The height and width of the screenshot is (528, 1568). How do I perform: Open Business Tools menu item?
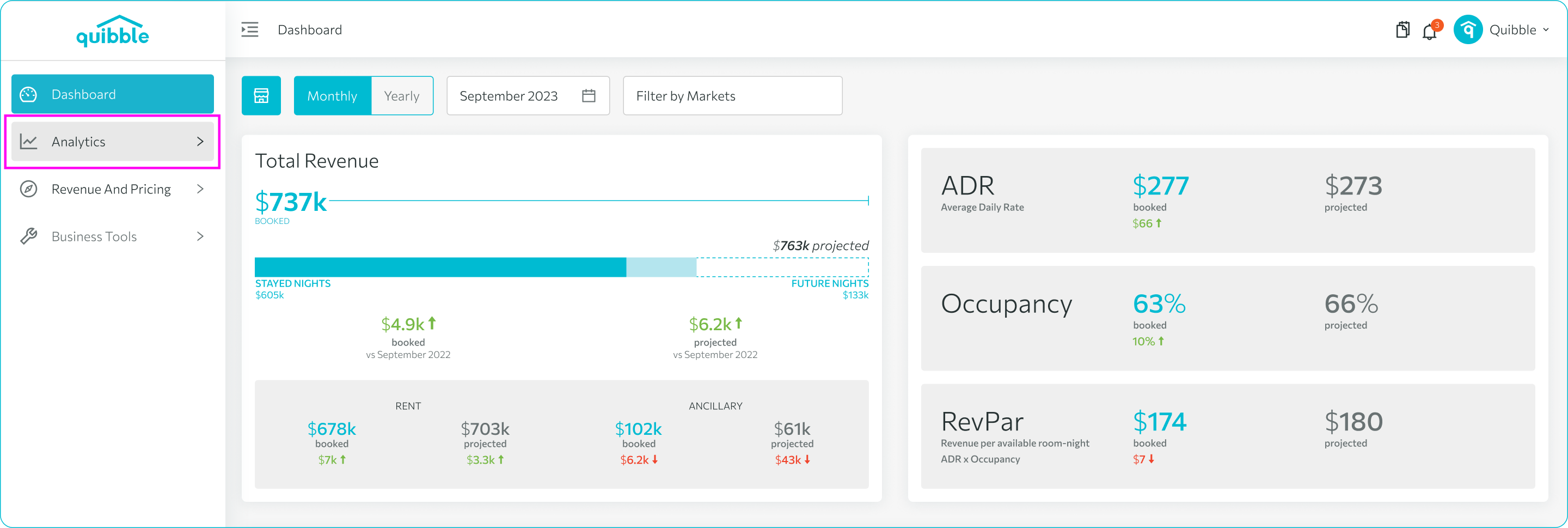[113, 236]
